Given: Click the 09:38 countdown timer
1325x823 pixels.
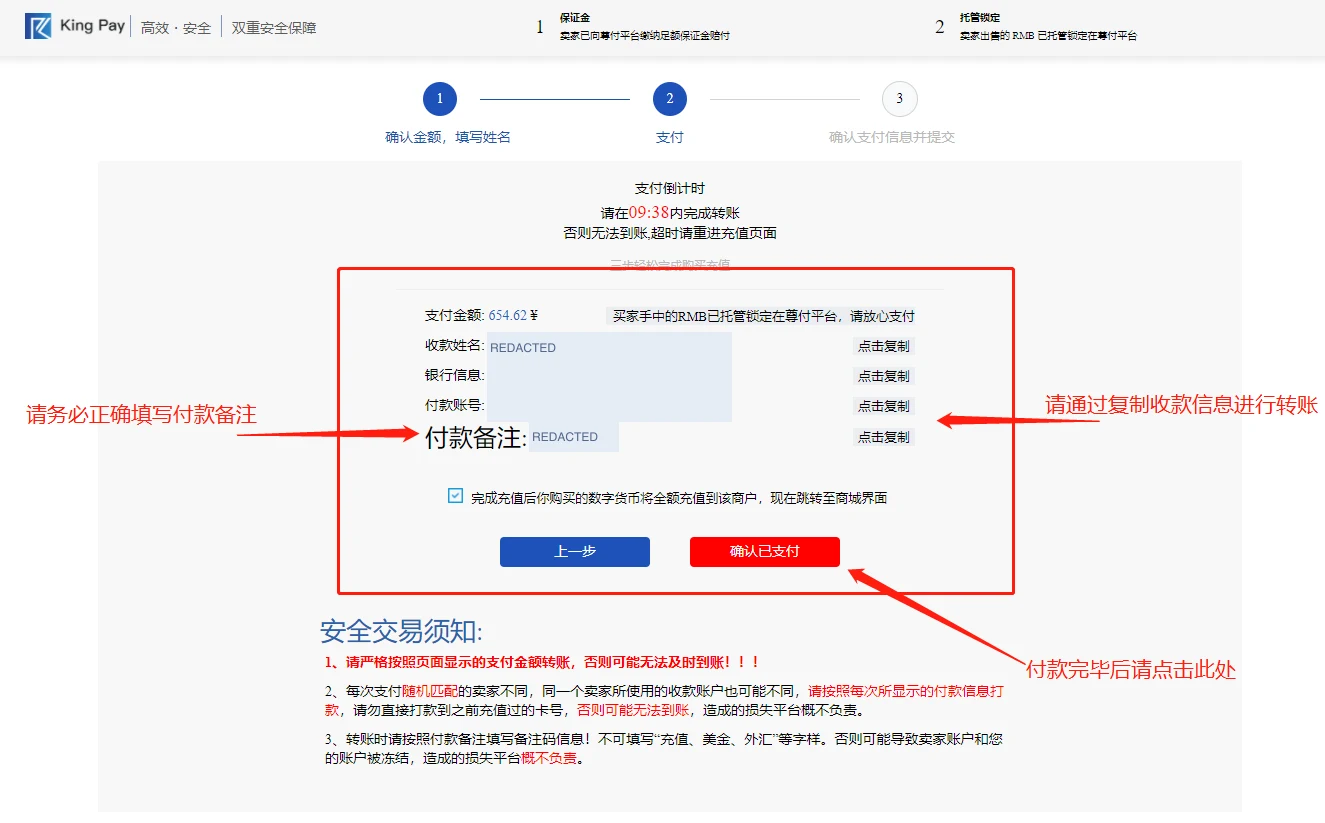Looking at the screenshot, I should pos(649,212).
